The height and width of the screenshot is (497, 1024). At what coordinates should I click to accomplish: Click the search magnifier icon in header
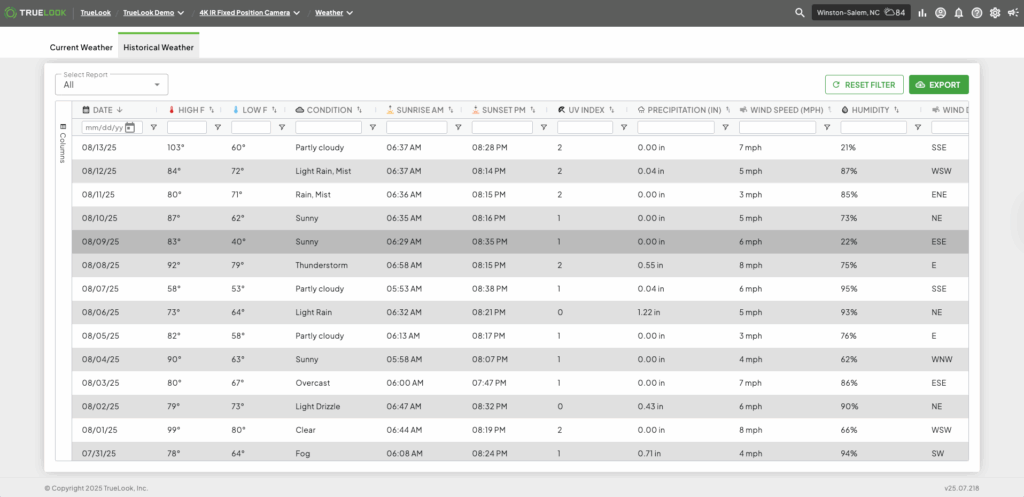coord(799,12)
